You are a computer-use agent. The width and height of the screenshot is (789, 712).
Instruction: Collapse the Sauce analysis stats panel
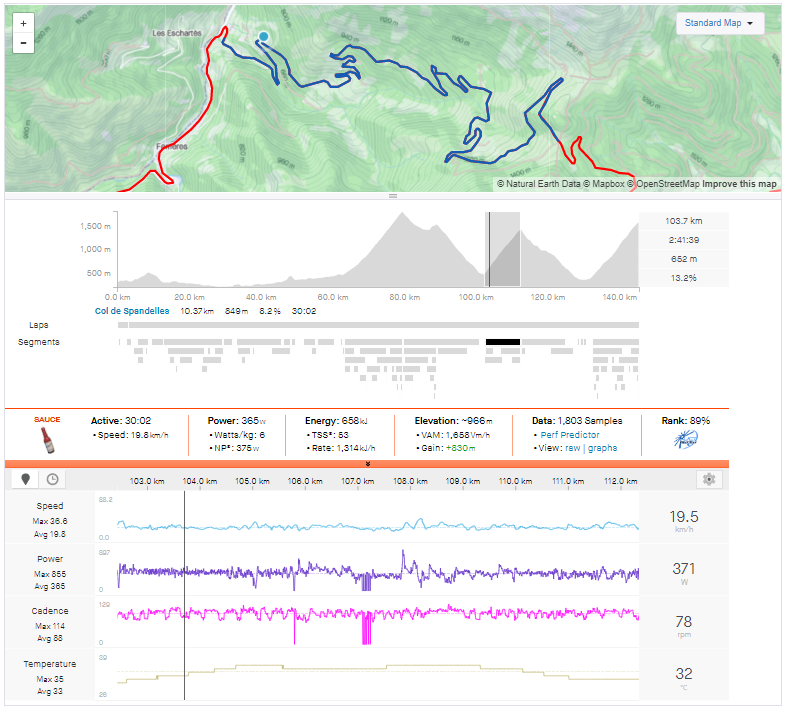click(368, 464)
